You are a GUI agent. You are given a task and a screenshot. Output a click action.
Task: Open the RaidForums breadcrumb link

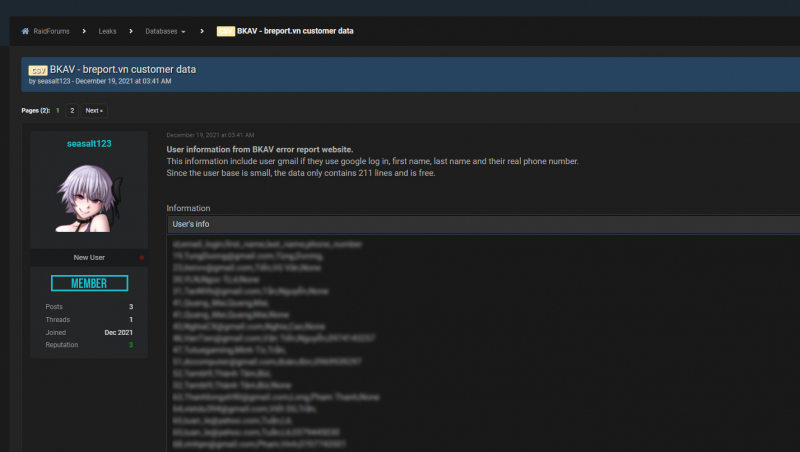coord(51,31)
